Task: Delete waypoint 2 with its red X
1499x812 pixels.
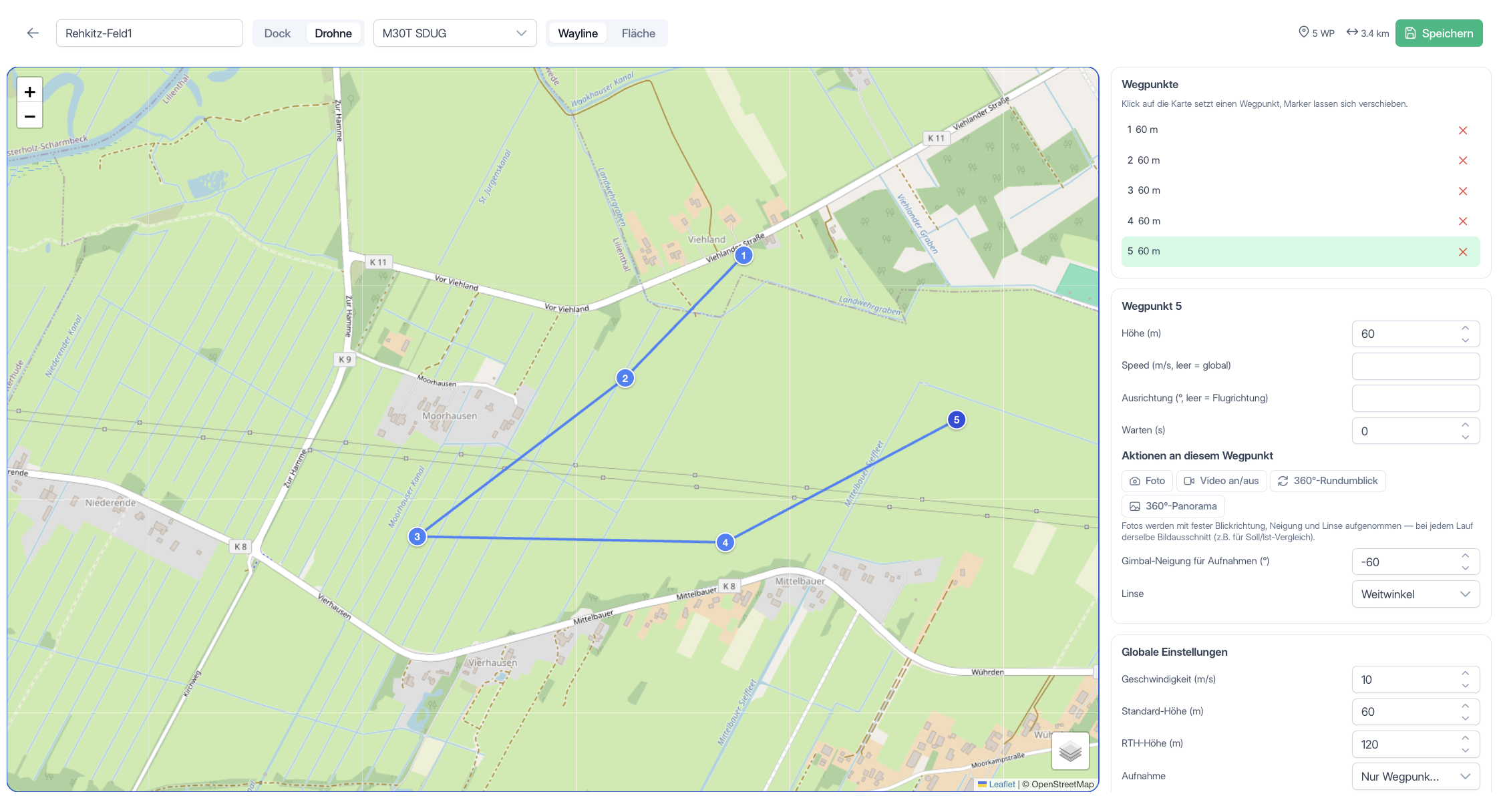Action: [x=1463, y=161]
